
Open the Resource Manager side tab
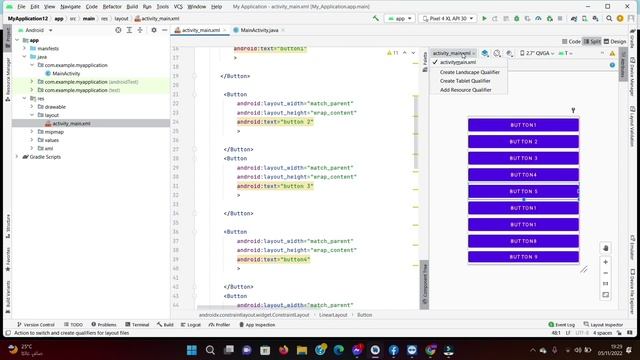pos(8,79)
